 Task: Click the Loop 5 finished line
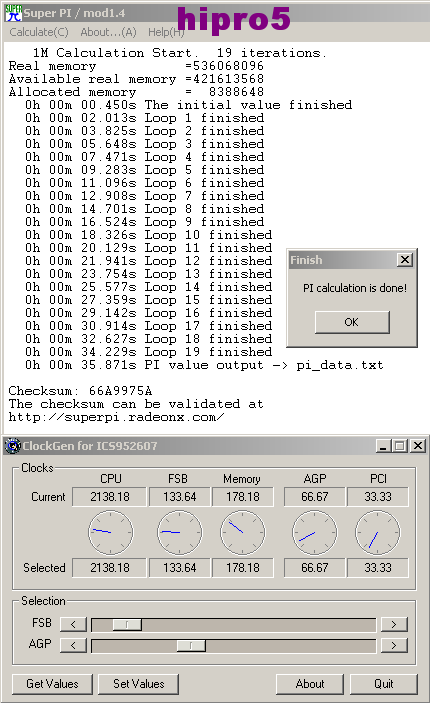coord(145,170)
